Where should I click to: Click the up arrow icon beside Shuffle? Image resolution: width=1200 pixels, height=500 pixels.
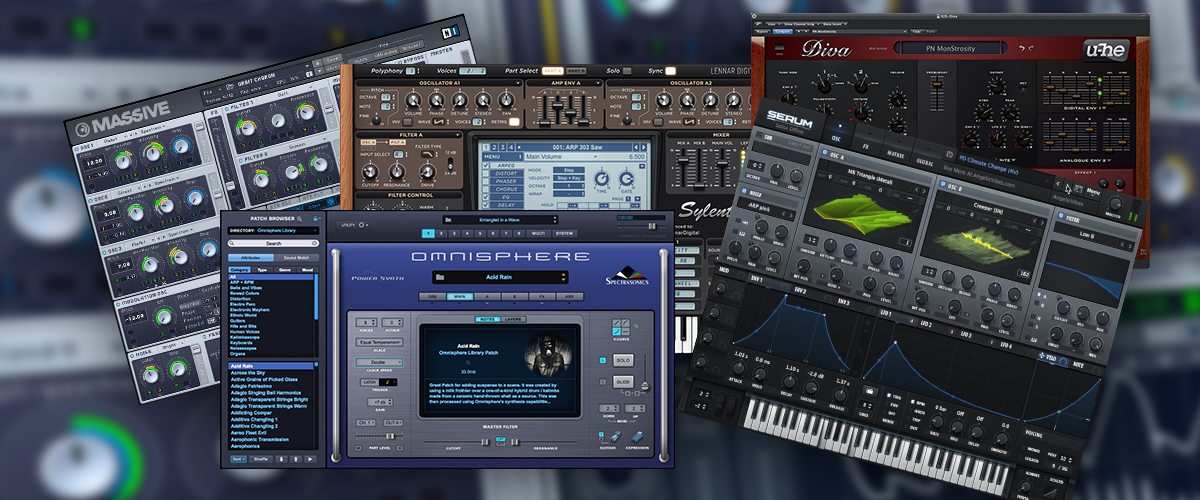point(295,459)
